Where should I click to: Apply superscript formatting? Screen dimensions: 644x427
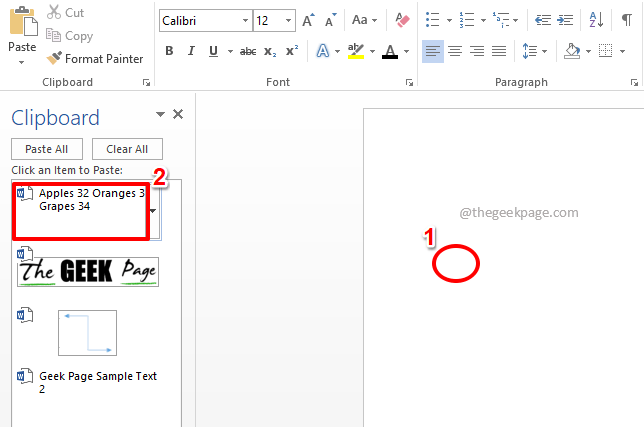pos(292,51)
